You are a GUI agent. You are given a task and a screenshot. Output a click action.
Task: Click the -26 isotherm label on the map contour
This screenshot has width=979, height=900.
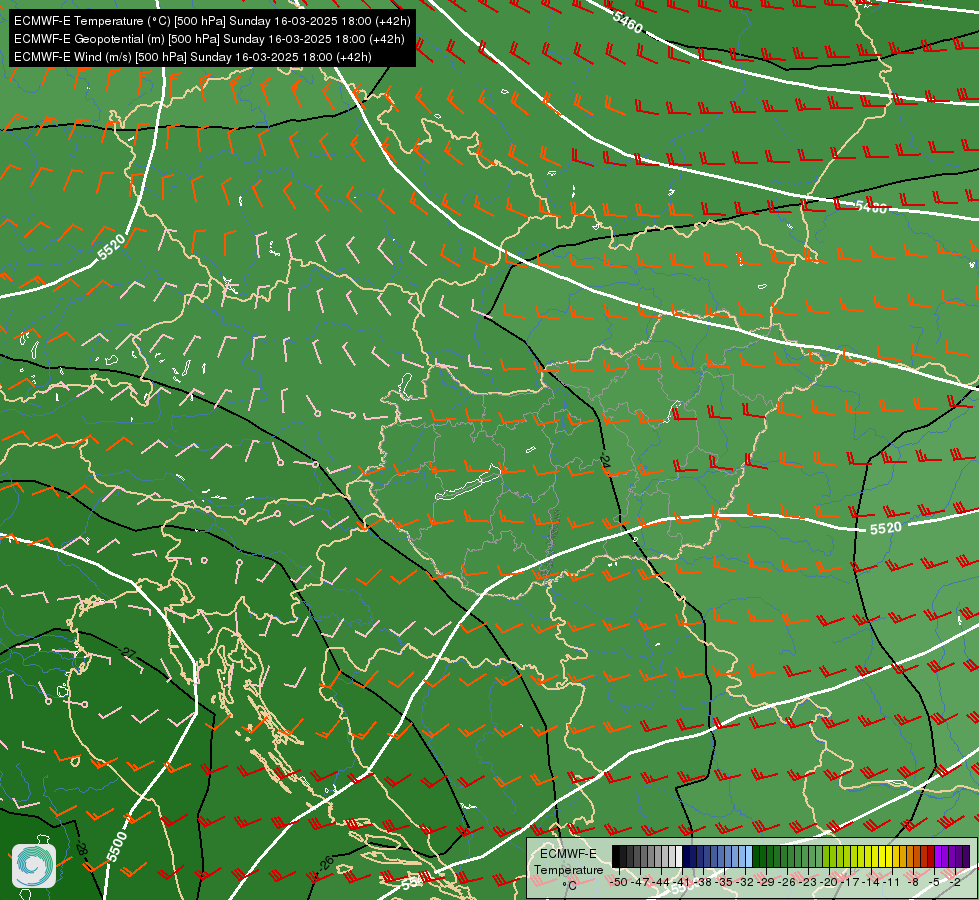[325, 865]
